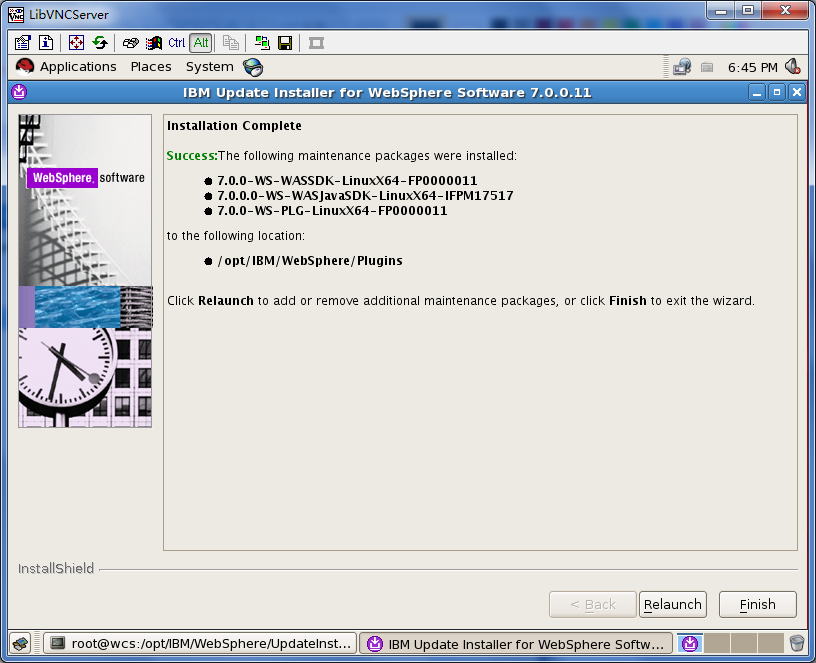Click the Relaunch button
Screen dimensions: 816x663
tap(672, 605)
